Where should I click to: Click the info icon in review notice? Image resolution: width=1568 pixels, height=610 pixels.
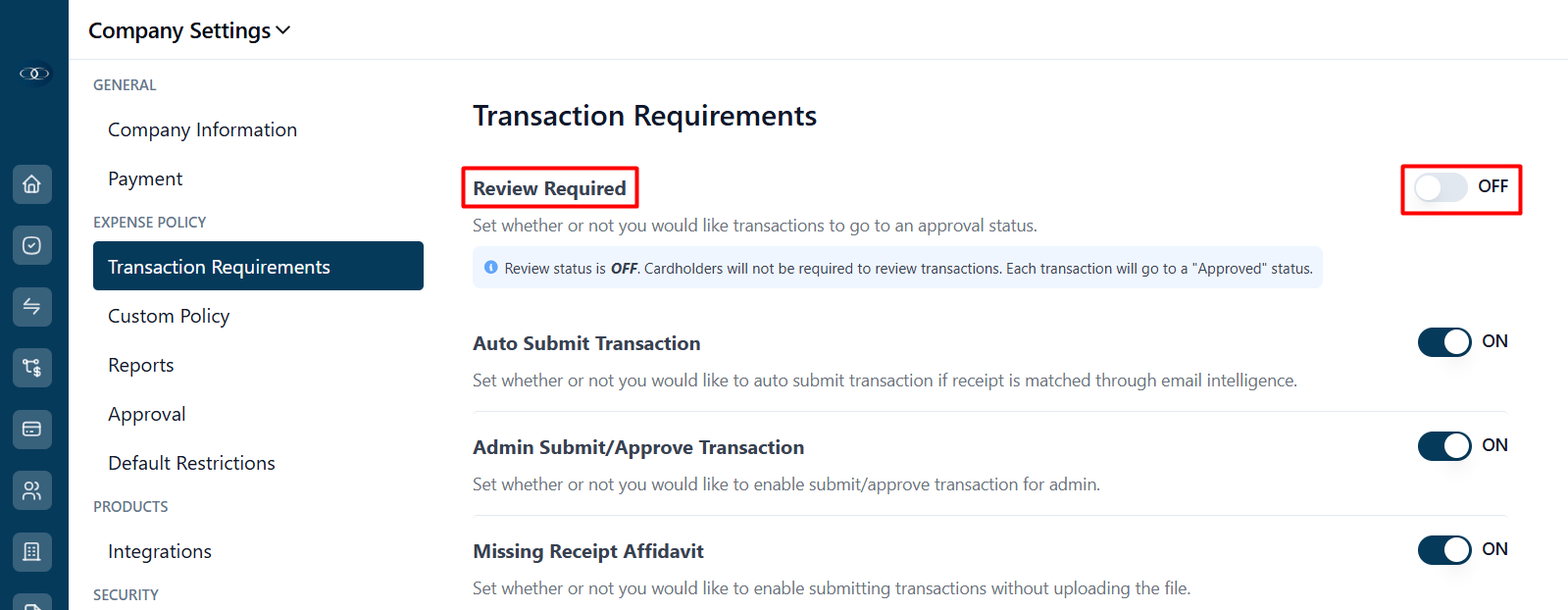[491, 268]
